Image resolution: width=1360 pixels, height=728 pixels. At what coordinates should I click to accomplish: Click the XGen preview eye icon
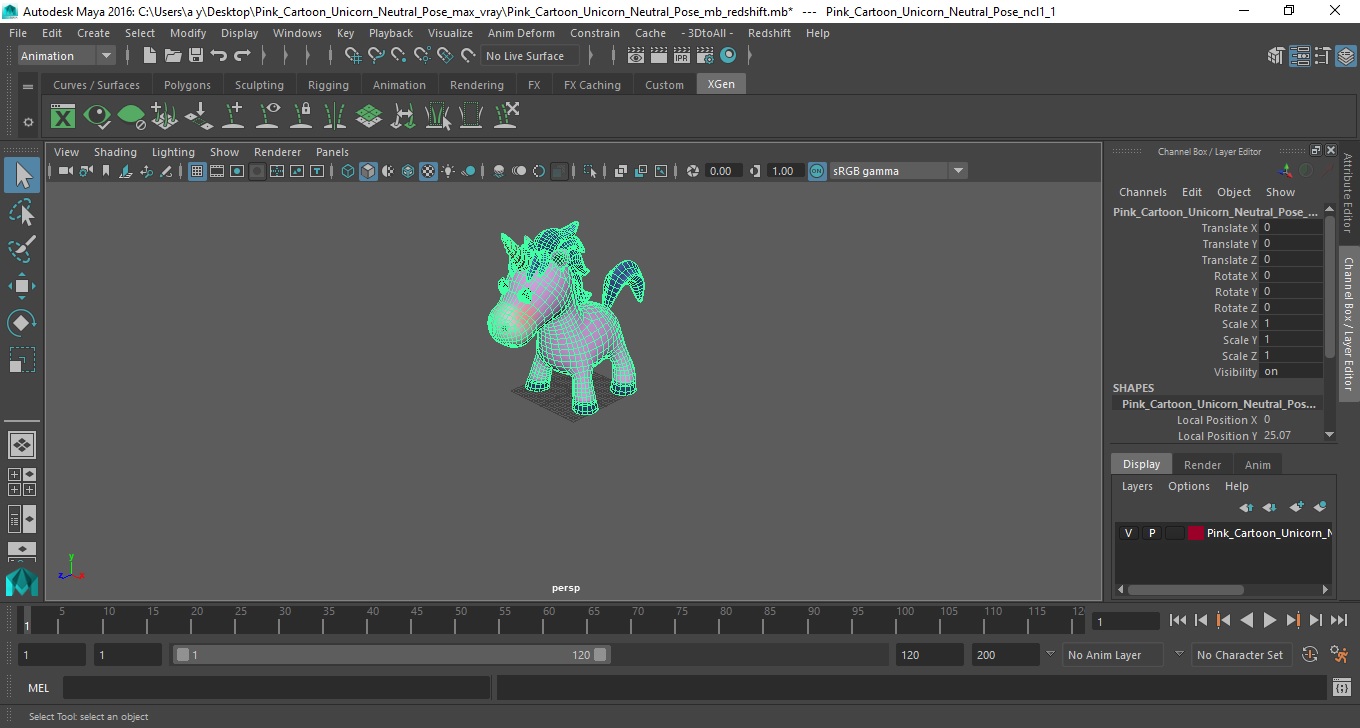[x=97, y=116]
